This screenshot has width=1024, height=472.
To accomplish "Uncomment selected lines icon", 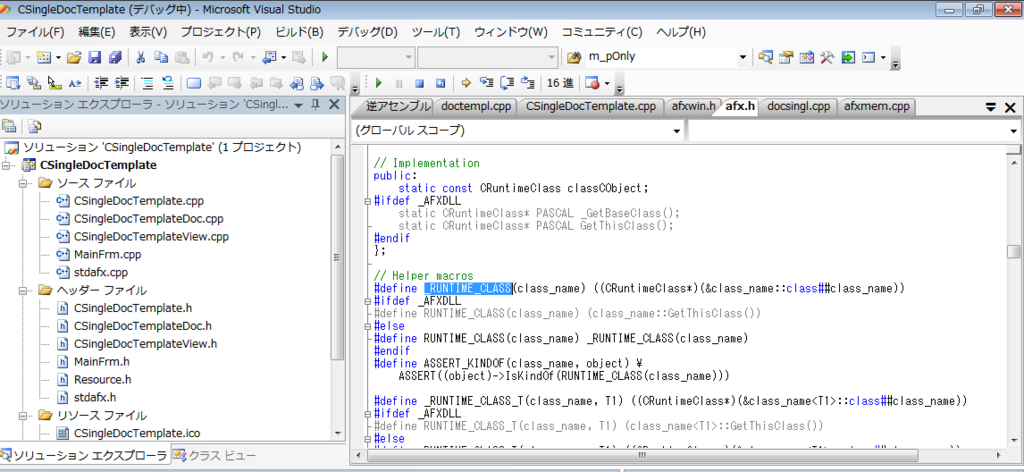I will click(168, 83).
